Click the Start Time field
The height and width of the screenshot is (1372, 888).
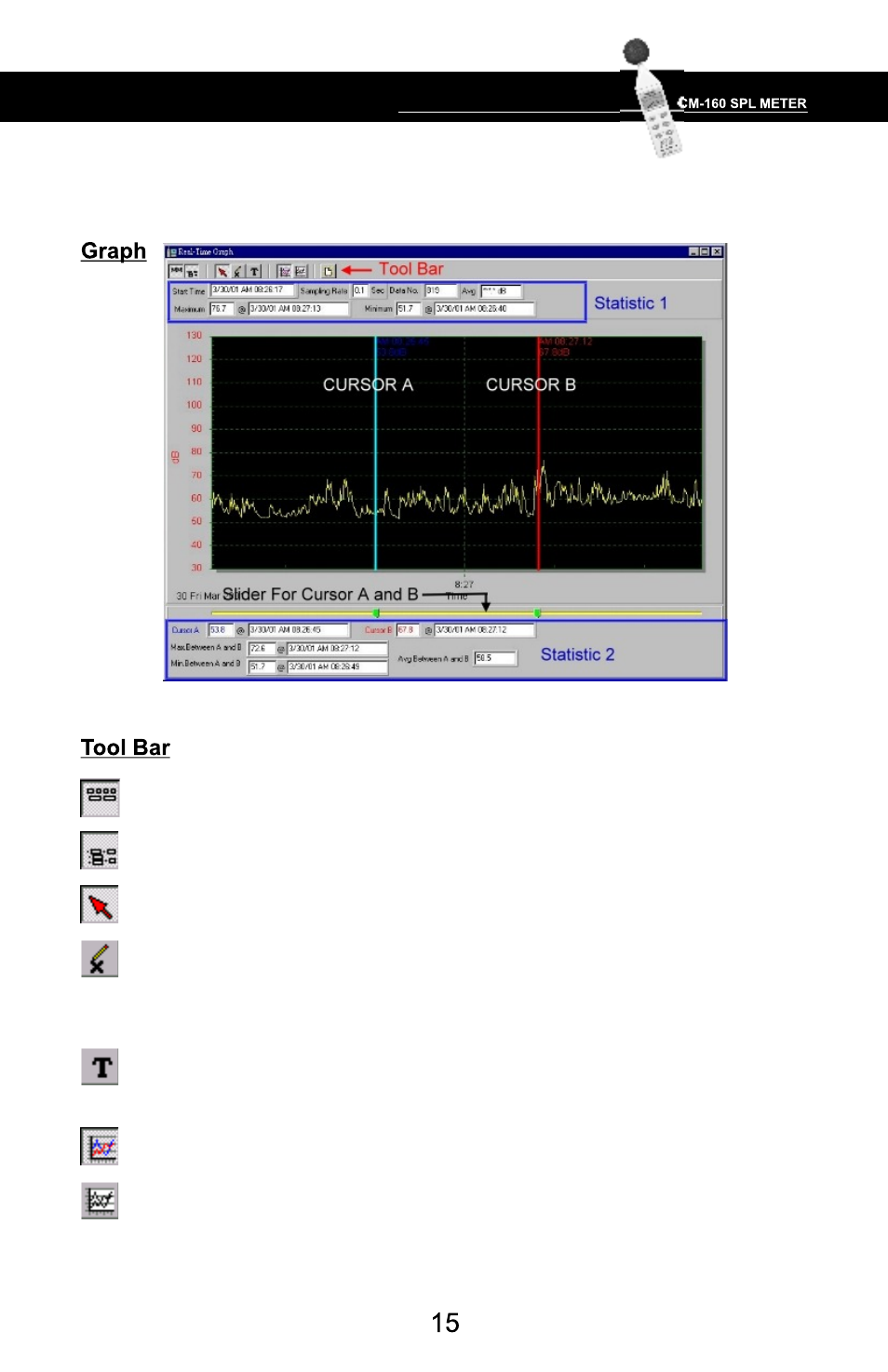(252, 290)
